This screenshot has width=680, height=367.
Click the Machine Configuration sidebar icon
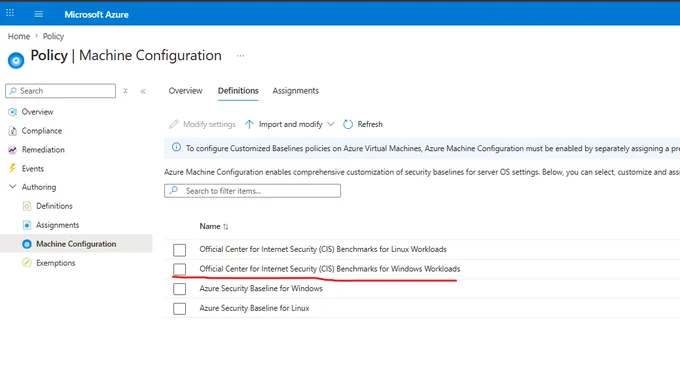(27, 244)
